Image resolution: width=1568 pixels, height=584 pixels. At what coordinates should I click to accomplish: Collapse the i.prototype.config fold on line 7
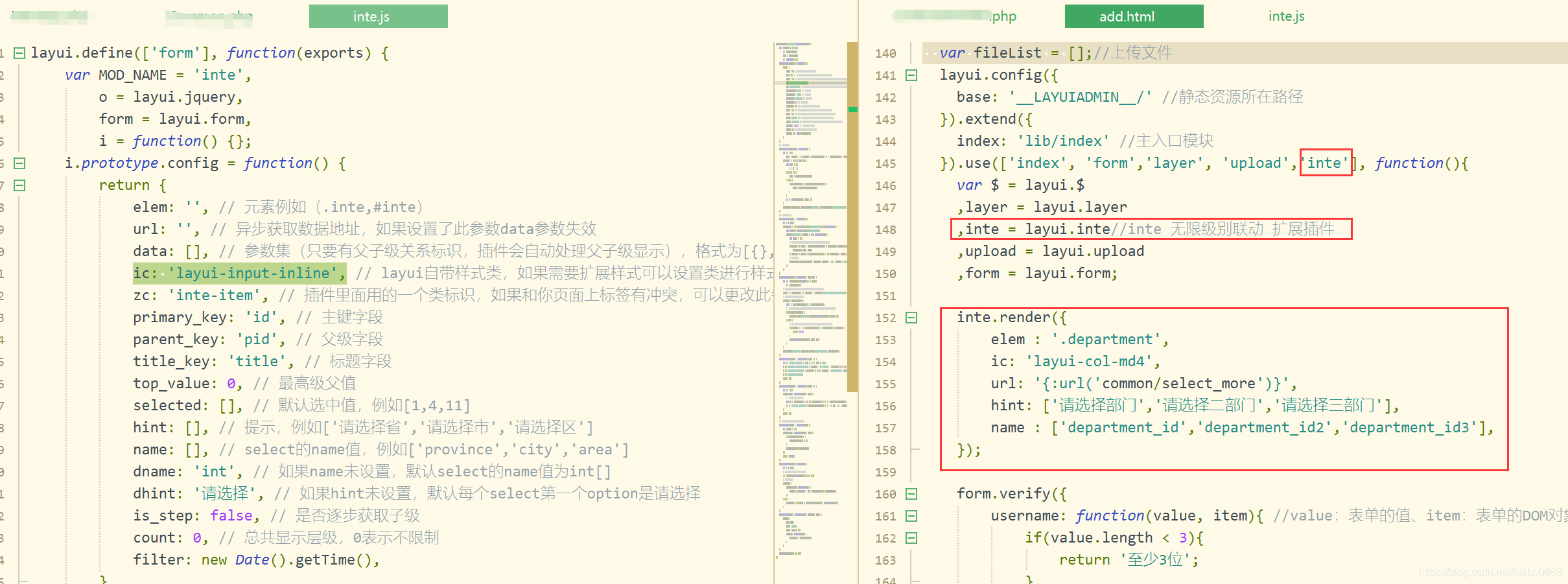[x=19, y=185]
